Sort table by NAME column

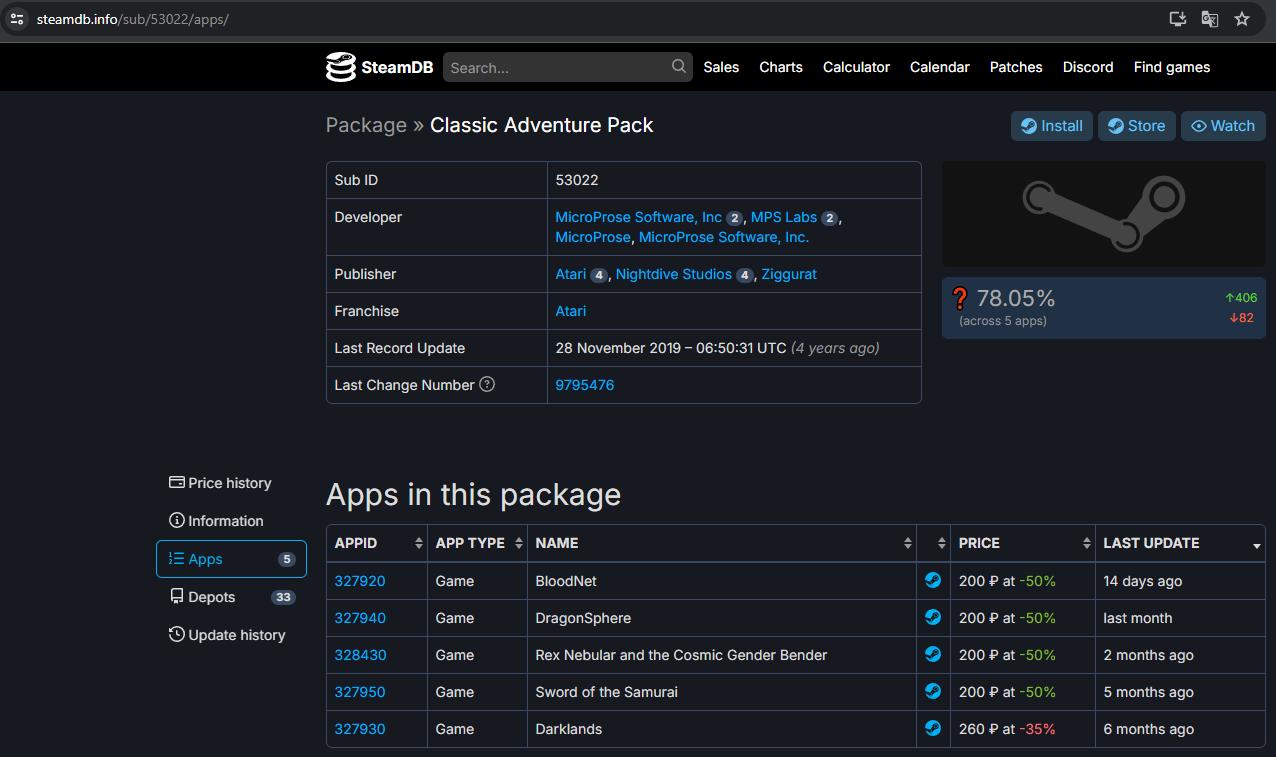[x=722, y=543]
